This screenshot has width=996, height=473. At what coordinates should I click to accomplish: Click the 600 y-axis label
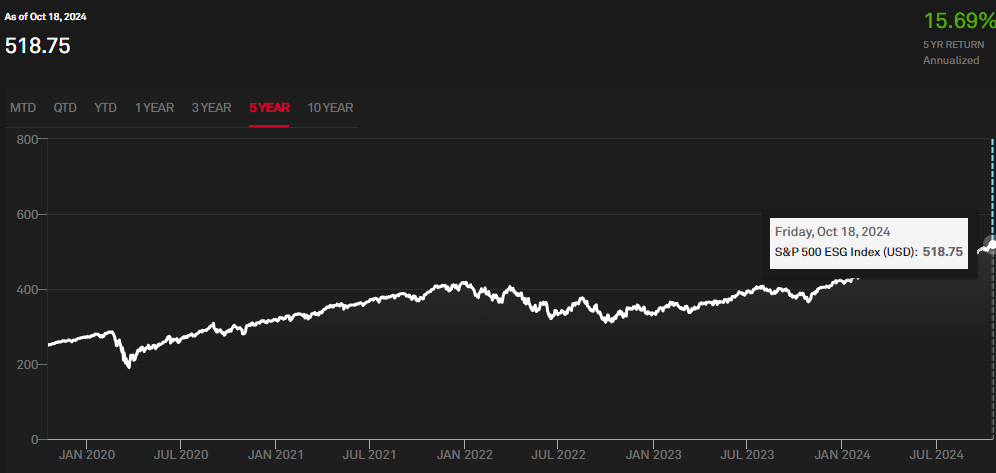click(27, 215)
